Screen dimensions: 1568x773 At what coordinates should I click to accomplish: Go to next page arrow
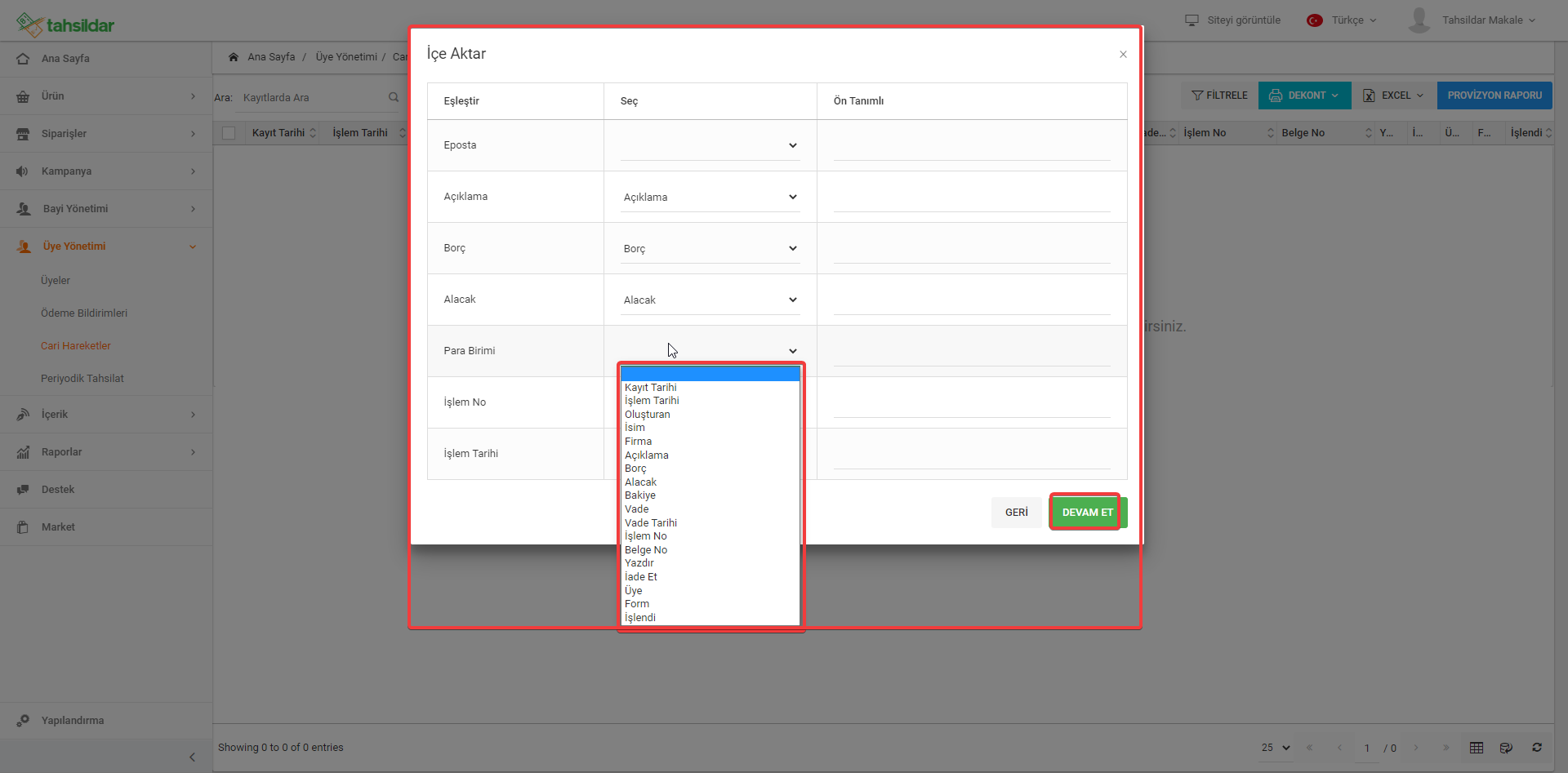[1416, 748]
